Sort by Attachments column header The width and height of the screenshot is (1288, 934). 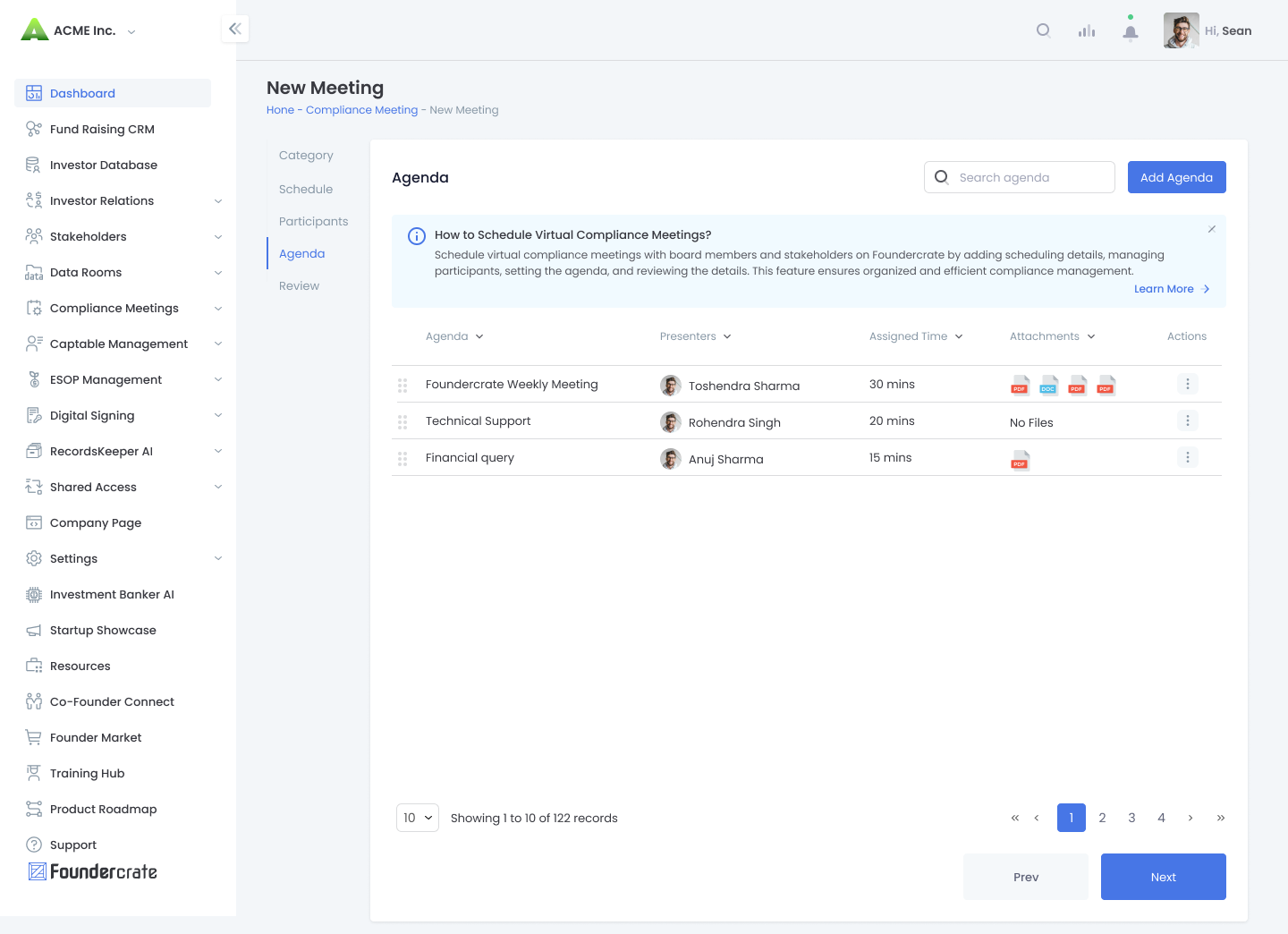click(1052, 336)
